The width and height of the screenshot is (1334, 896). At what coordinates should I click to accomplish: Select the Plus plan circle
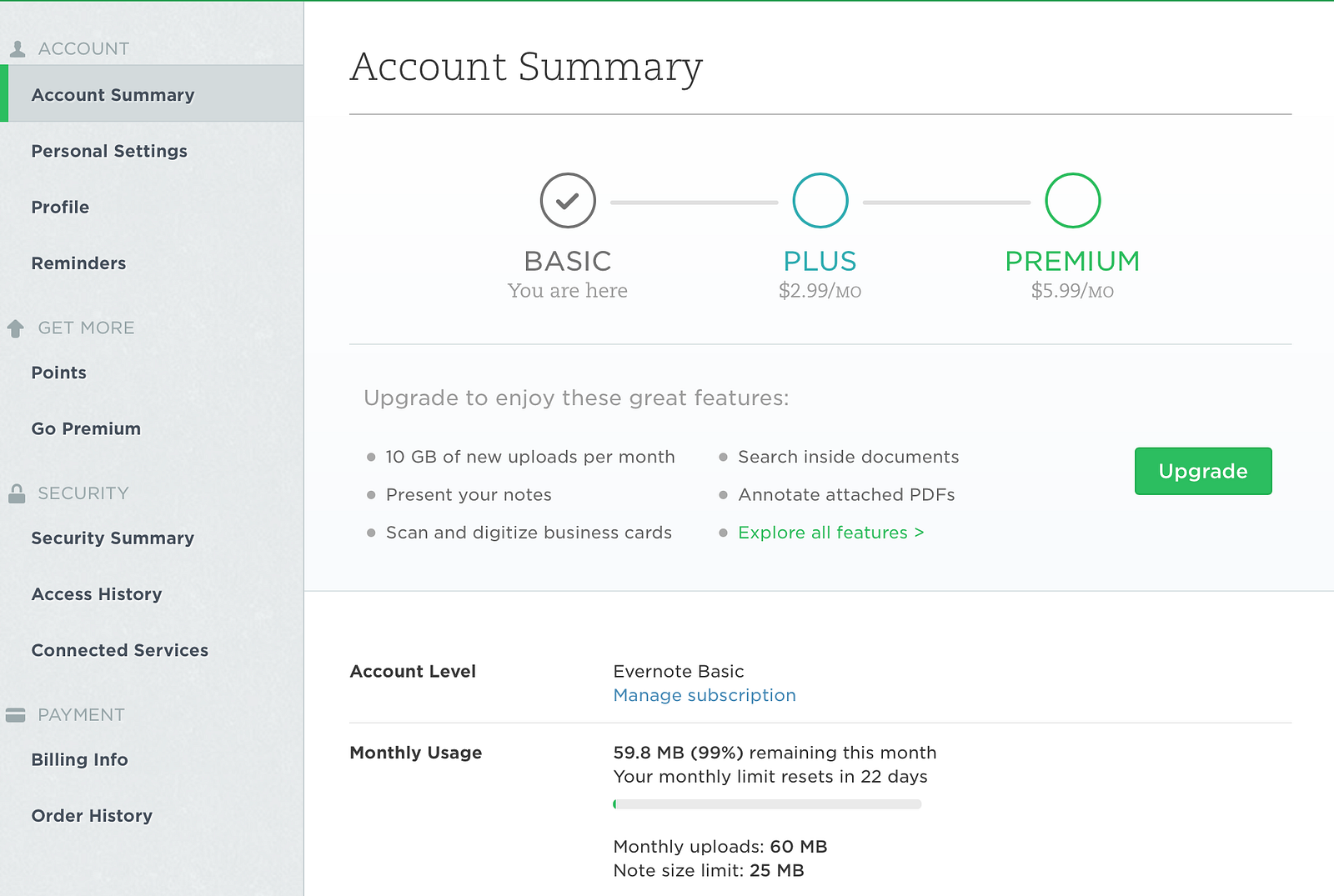(820, 201)
